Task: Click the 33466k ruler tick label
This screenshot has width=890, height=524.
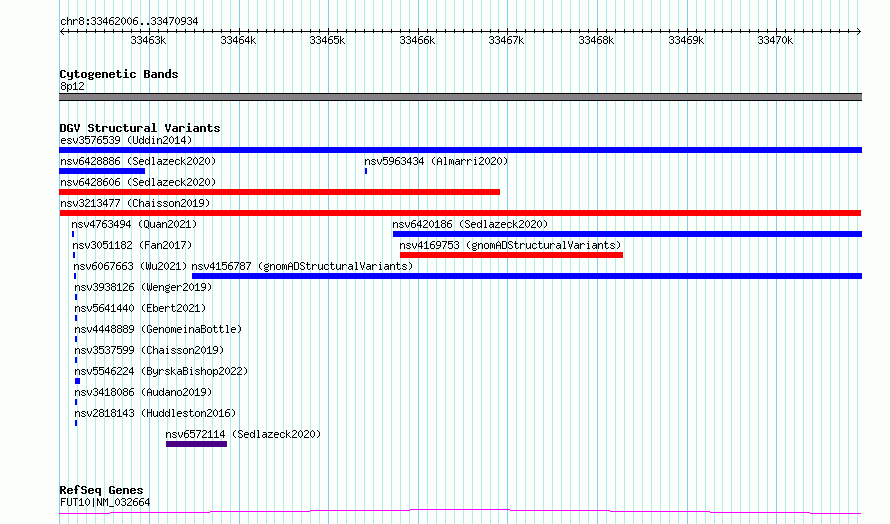Action: pos(417,40)
